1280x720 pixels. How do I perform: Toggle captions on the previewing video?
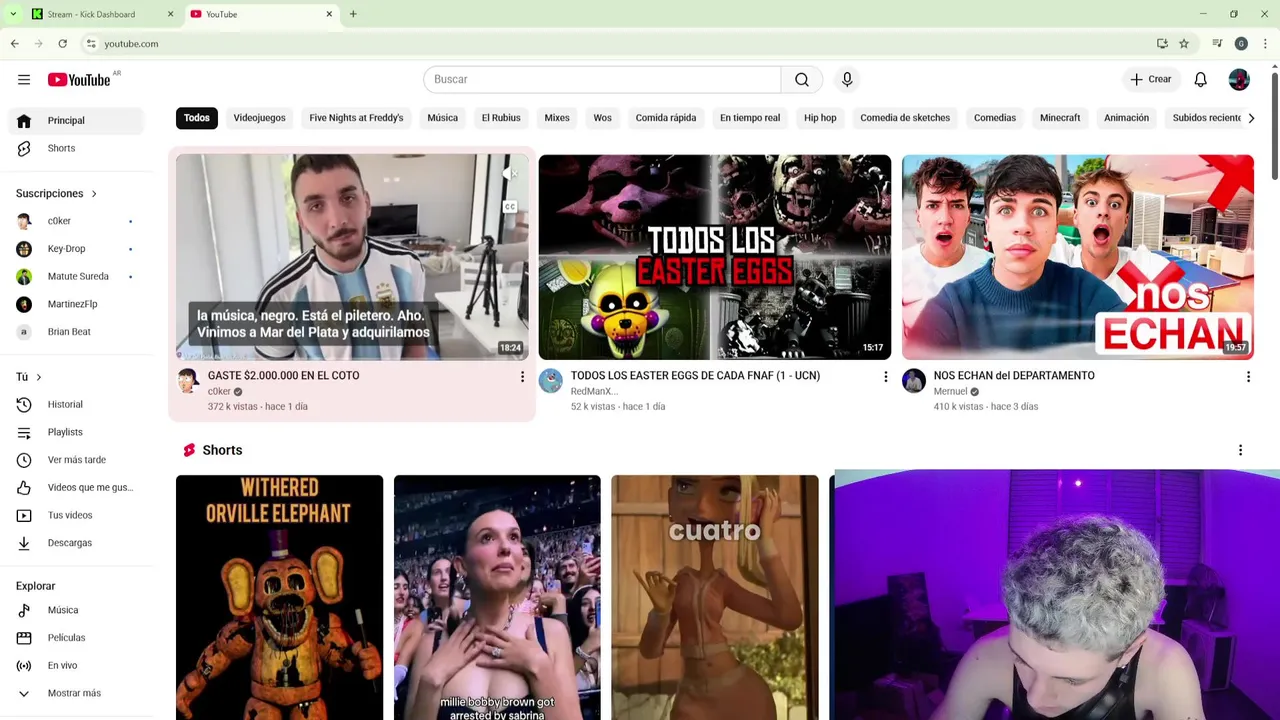pos(510,207)
